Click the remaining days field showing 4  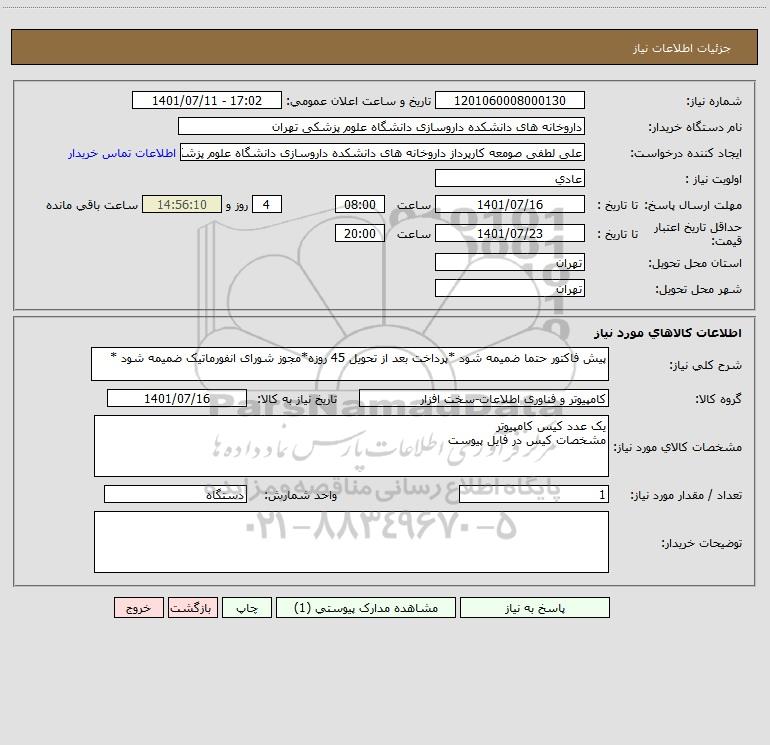click(x=267, y=204)
